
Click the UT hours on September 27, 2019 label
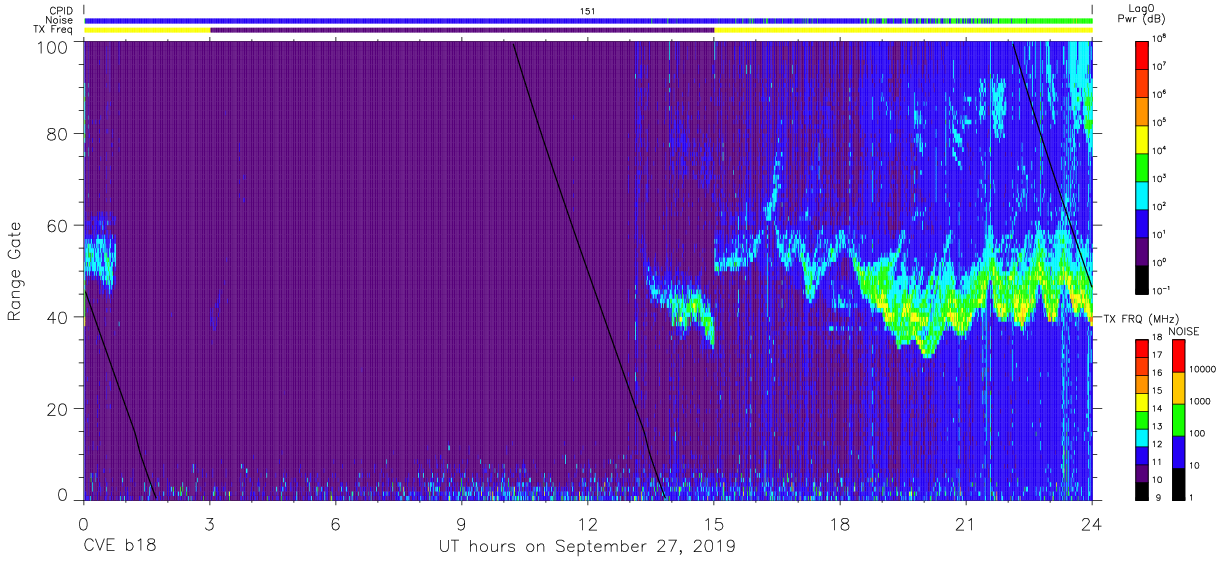pos(587,547)
